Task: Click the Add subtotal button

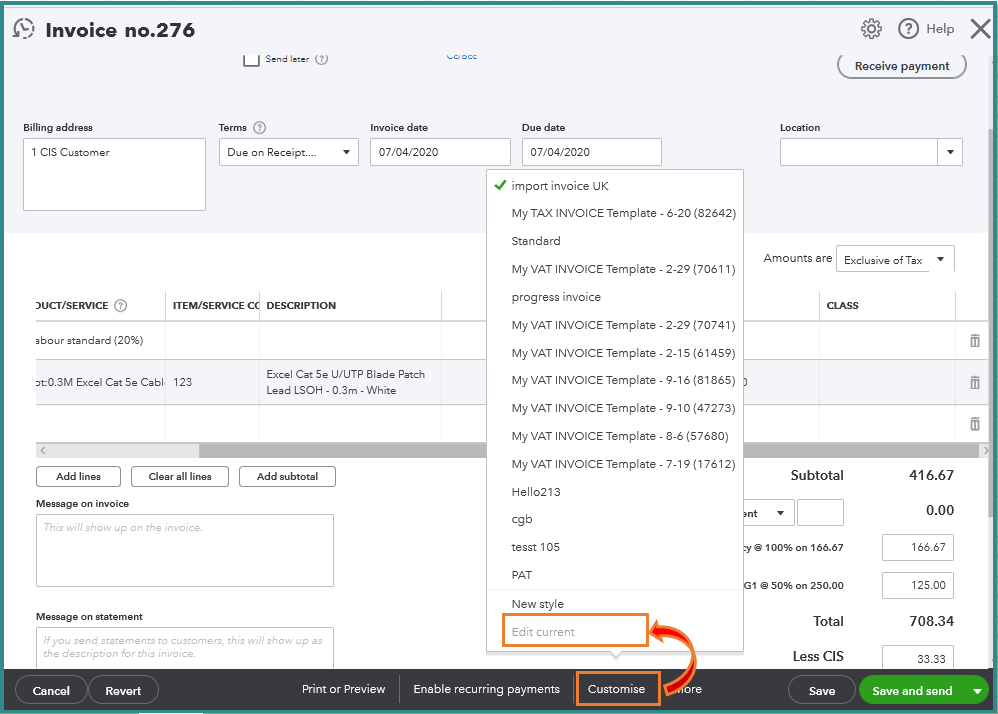Action: (287, 477)
